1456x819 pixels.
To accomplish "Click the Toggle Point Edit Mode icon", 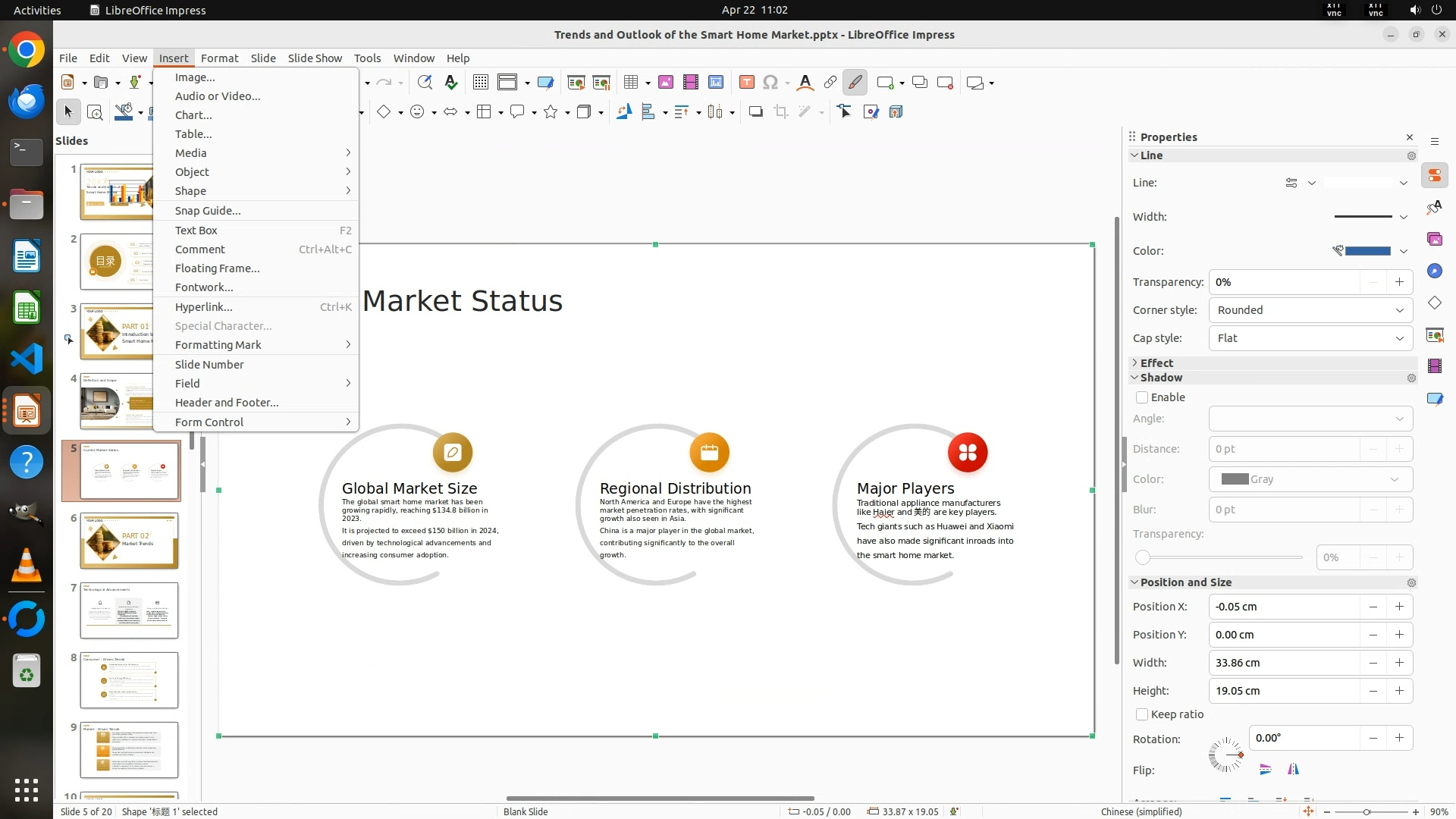I will point(844,112).
